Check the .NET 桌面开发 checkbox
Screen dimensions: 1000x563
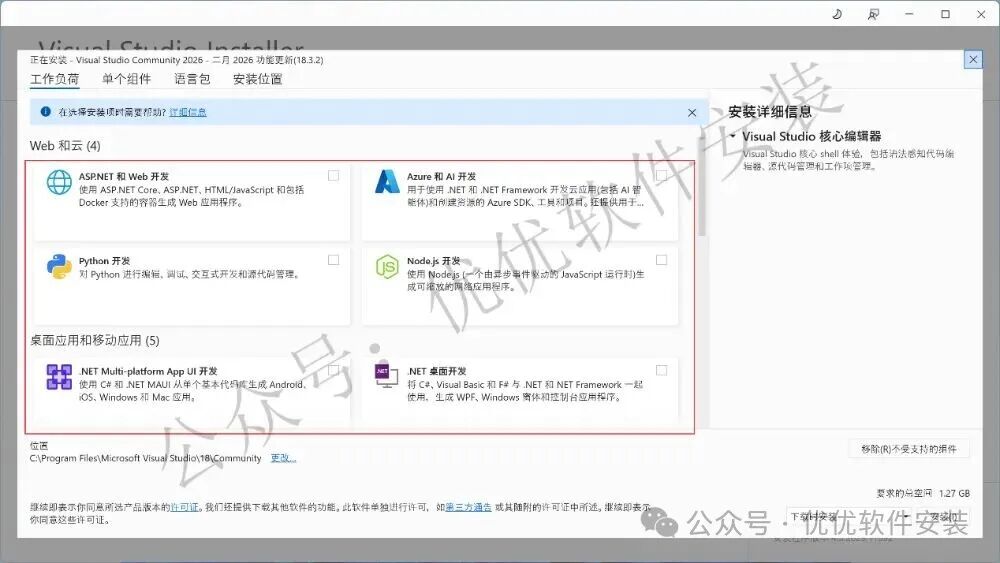tap(661, 370)
